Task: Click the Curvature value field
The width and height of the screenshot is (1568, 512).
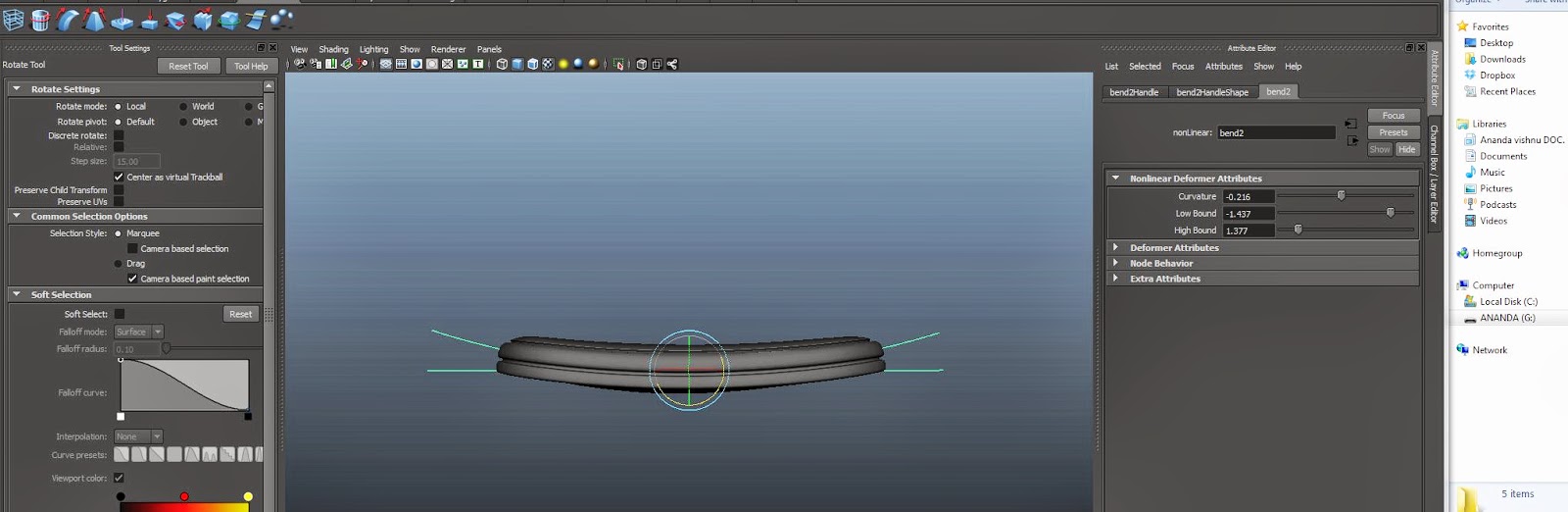Action: (x=1249, y=196)
